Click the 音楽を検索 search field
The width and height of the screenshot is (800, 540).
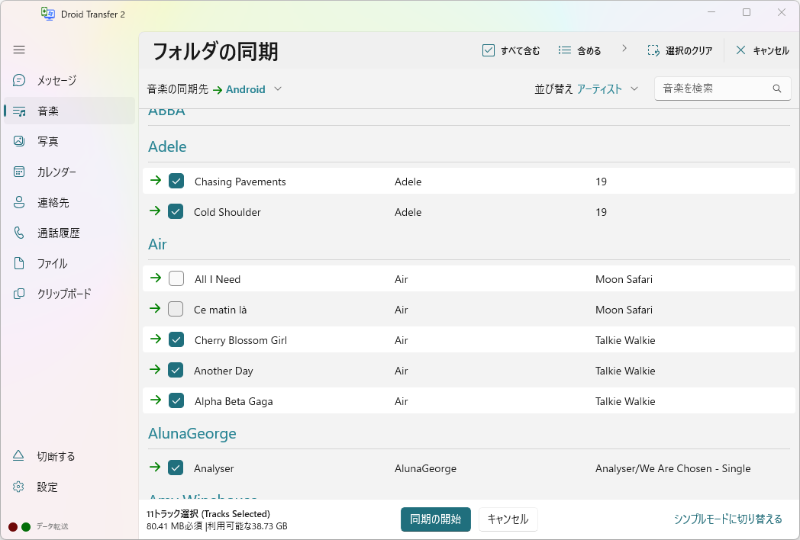tap(722, 88)
